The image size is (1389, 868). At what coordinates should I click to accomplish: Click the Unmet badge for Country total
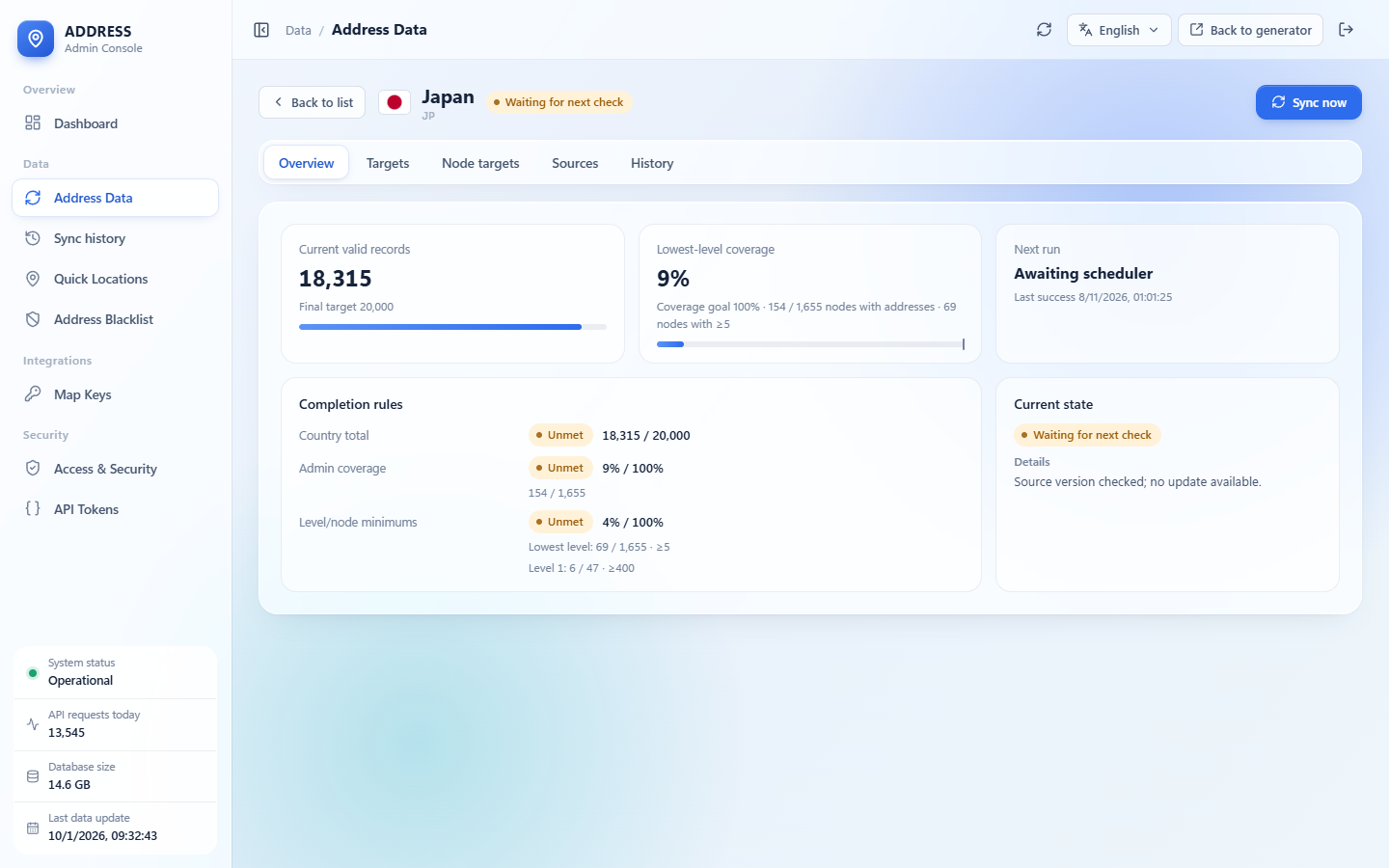coord(559,435)
